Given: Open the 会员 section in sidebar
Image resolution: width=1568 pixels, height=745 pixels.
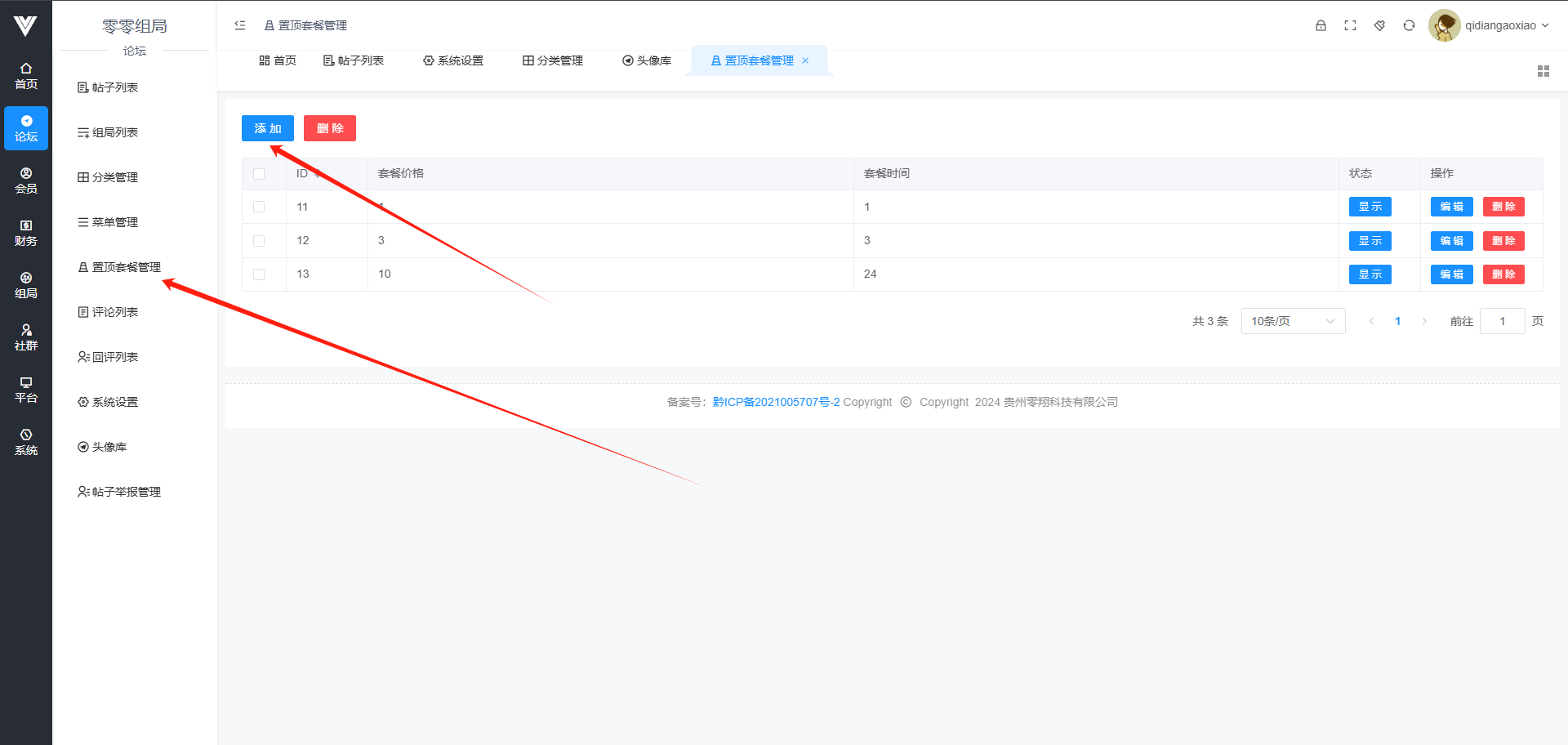Looking at the screenshot, I should (26, 181).
